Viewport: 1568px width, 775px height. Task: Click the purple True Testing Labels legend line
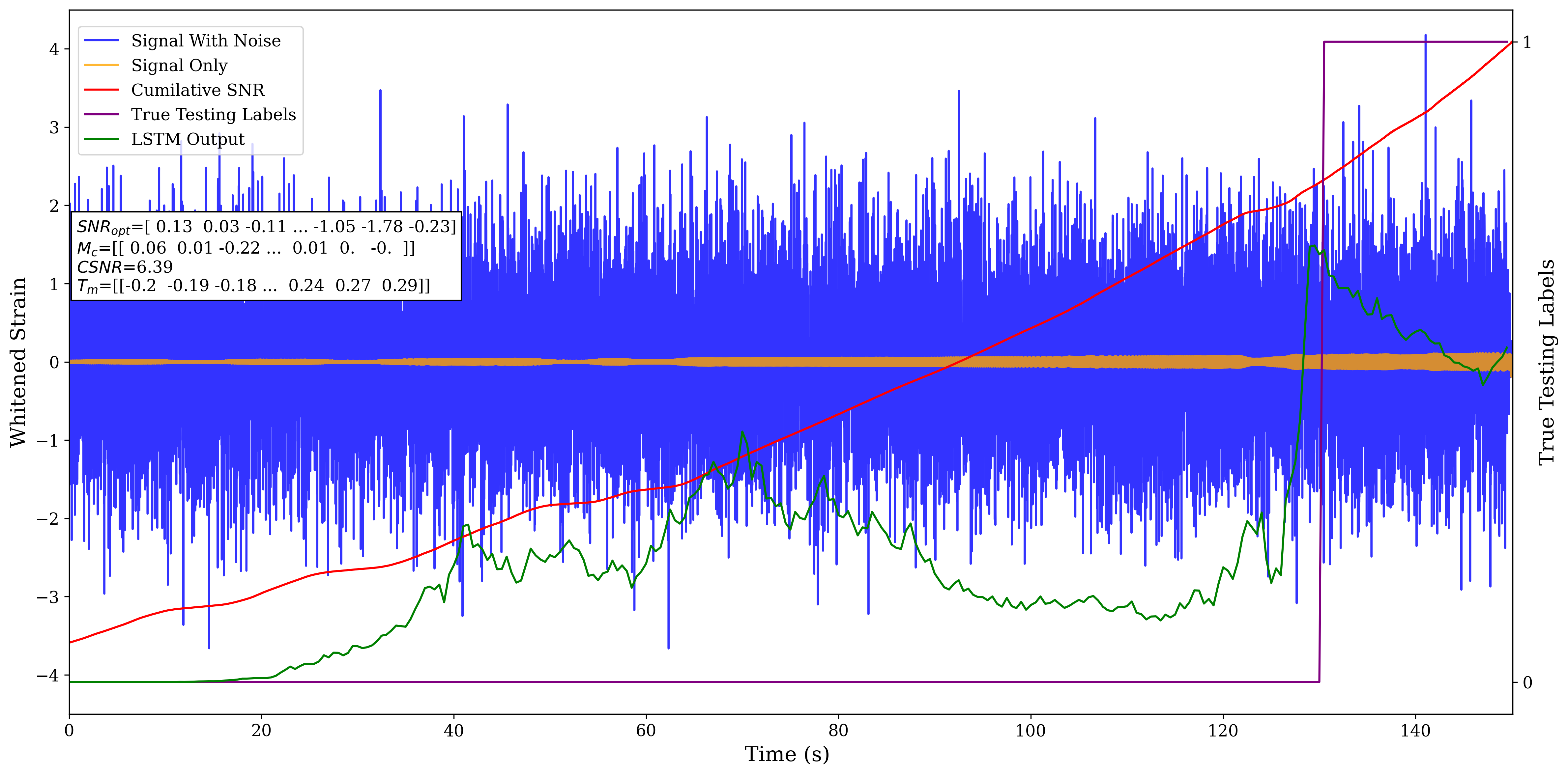pyautogui.click(x=101, y=114)
